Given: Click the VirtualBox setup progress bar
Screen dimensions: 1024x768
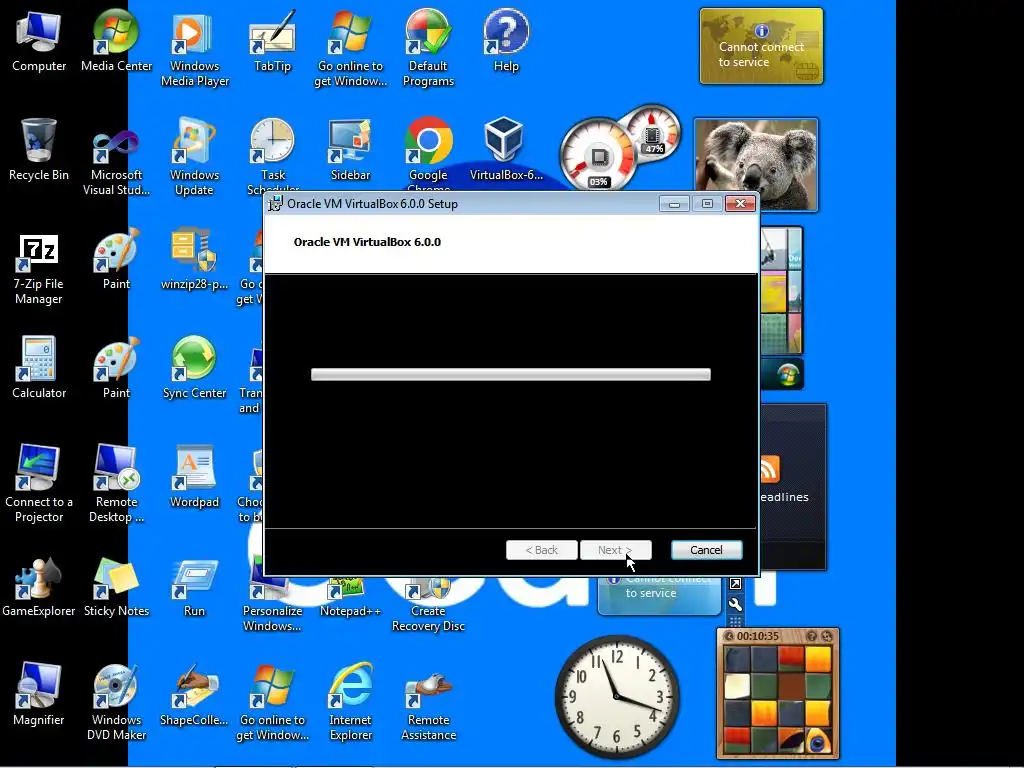Looking at the screenshot, I should click(511, 374).
